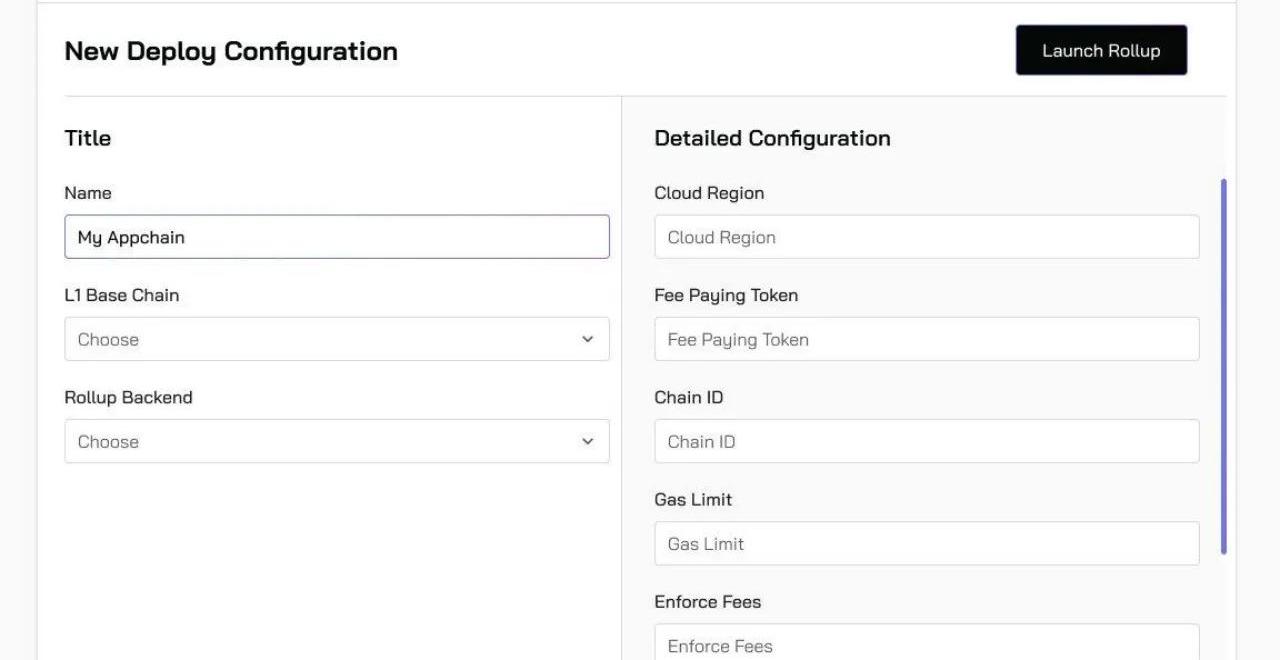Focus the Chain ID text box
Image resolution: width=1280 pixels, height=660 pixels.
tap(926, 442)
